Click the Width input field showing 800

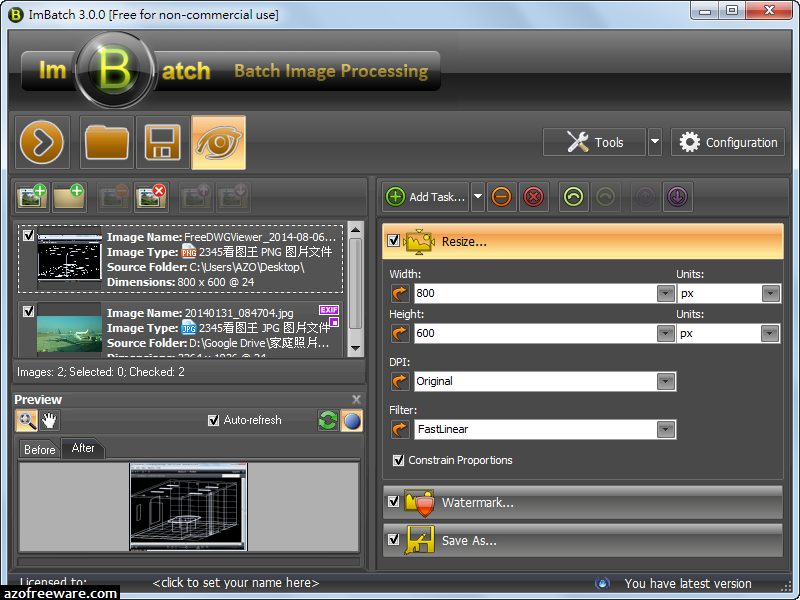pos(535,293)
